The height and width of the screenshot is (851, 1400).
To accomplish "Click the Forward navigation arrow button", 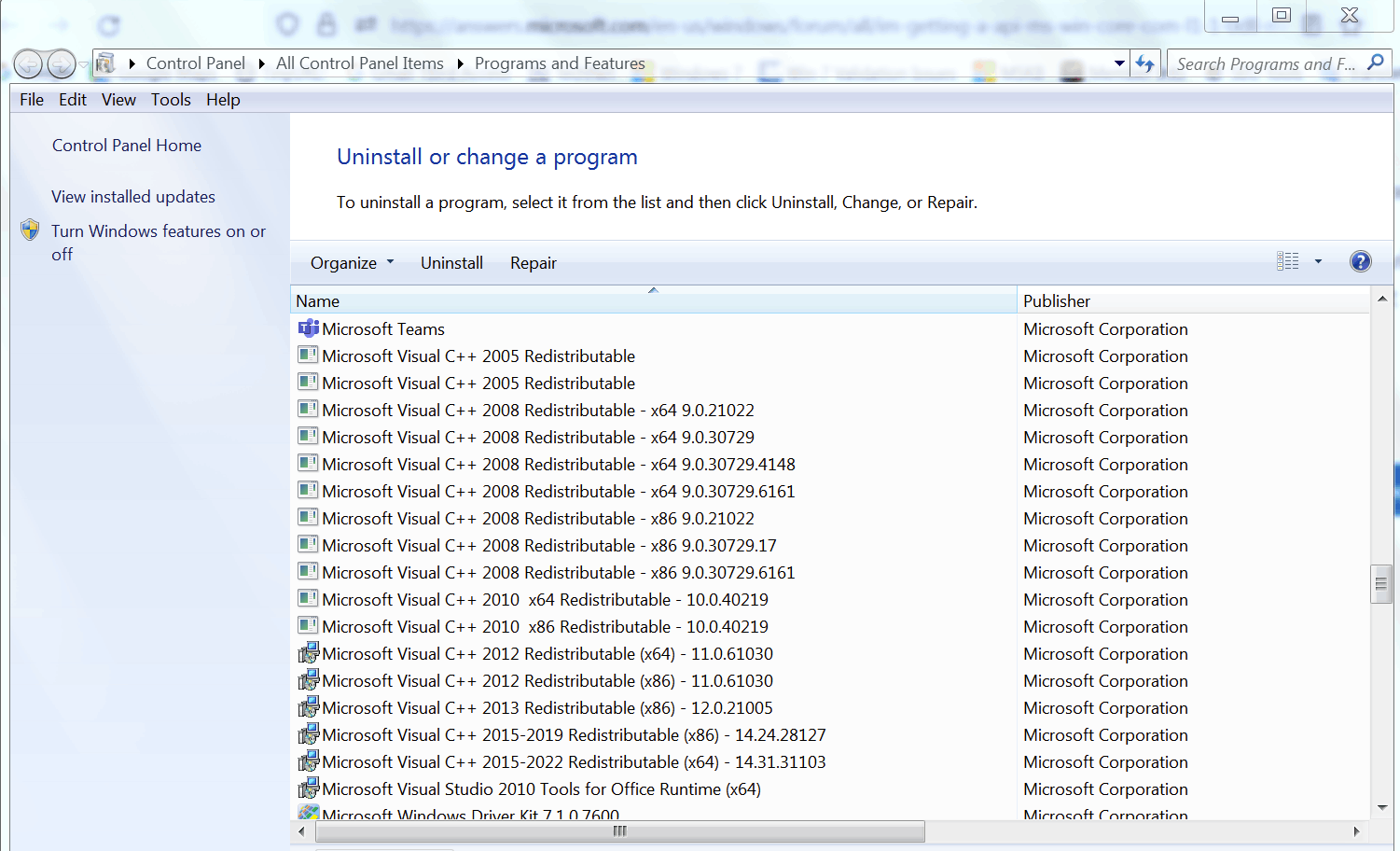I will coord(62,64).
